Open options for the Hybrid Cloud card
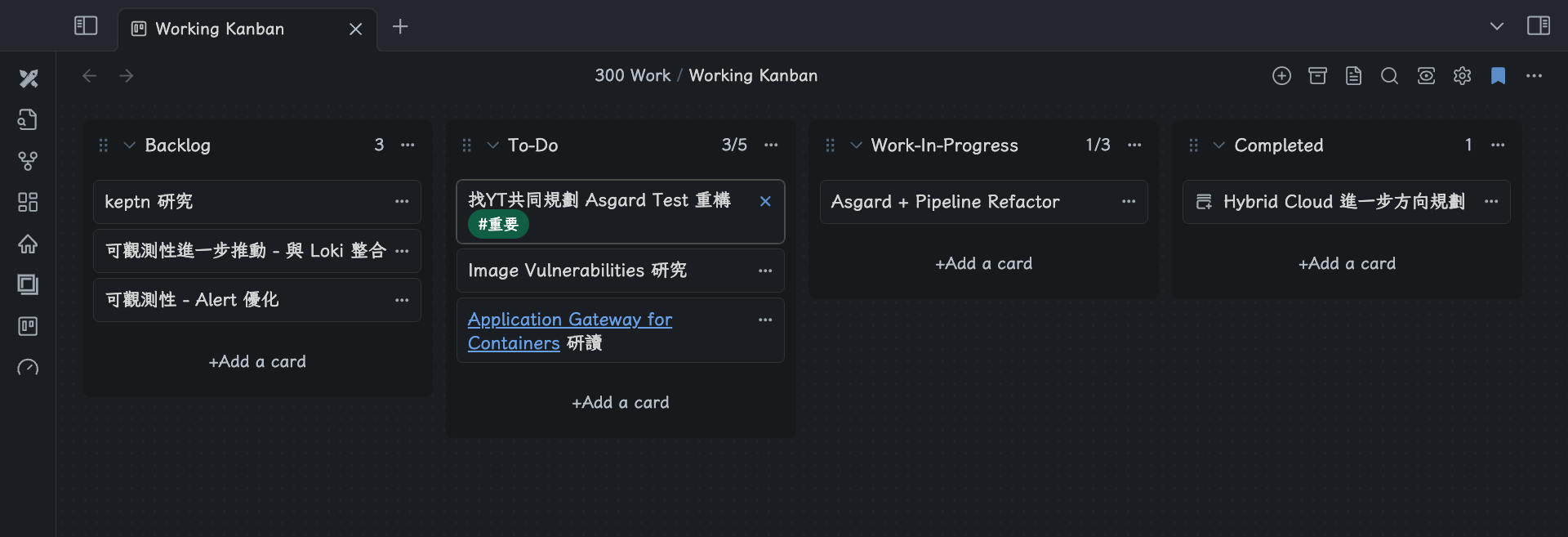The height and width of the screenshot is (537, 1568). click(x=1491, y=201)
